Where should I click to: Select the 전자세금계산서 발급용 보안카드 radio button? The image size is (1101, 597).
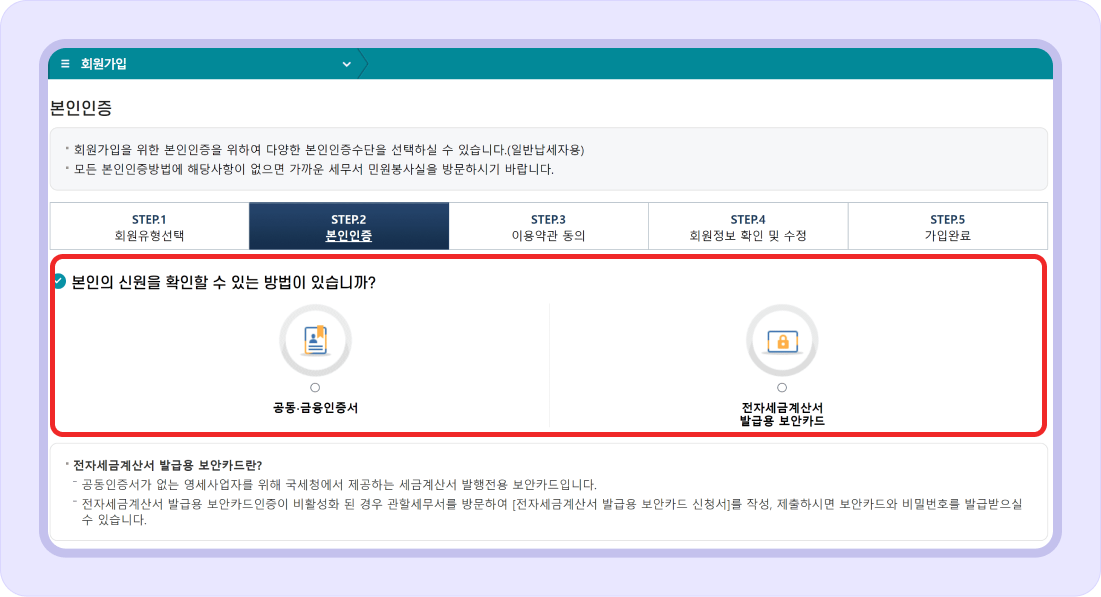tap(782, 385)
